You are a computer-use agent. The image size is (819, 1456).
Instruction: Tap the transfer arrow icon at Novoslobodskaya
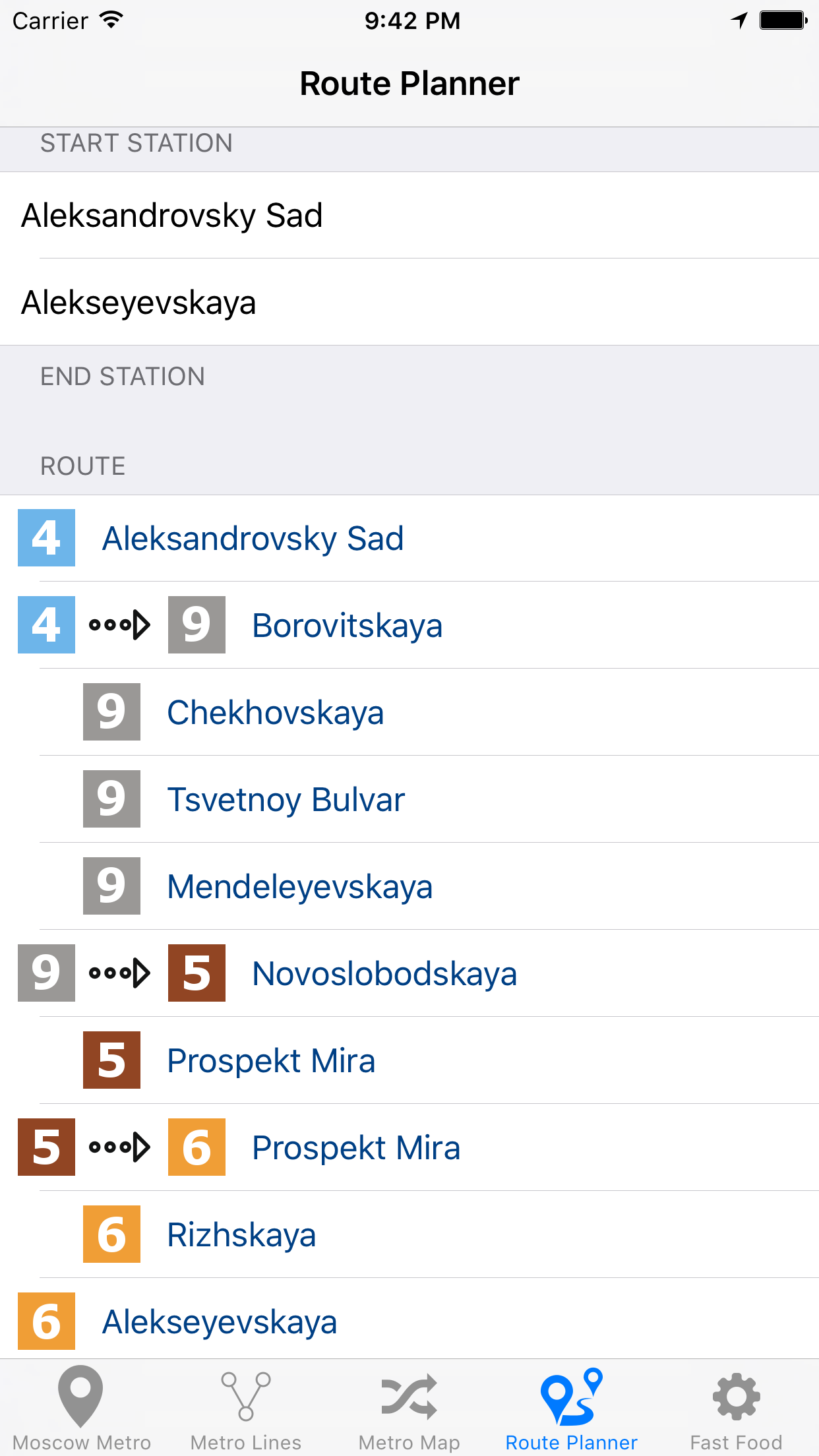[x=119, y=973]
